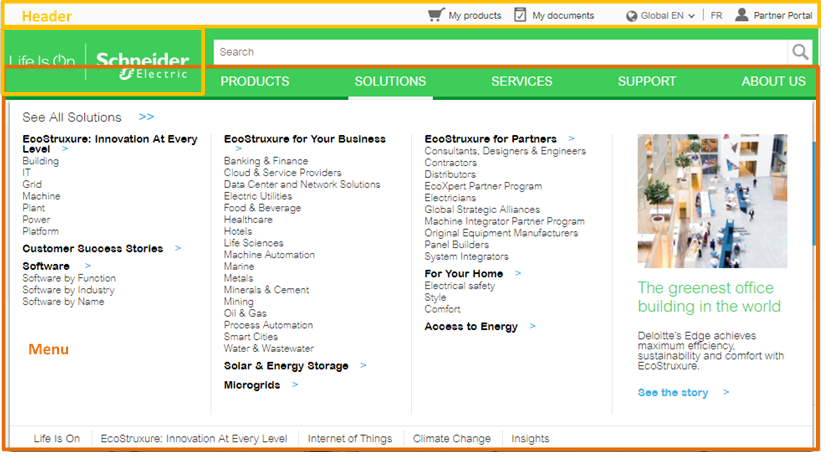Click arrow next to See the story

726,392
